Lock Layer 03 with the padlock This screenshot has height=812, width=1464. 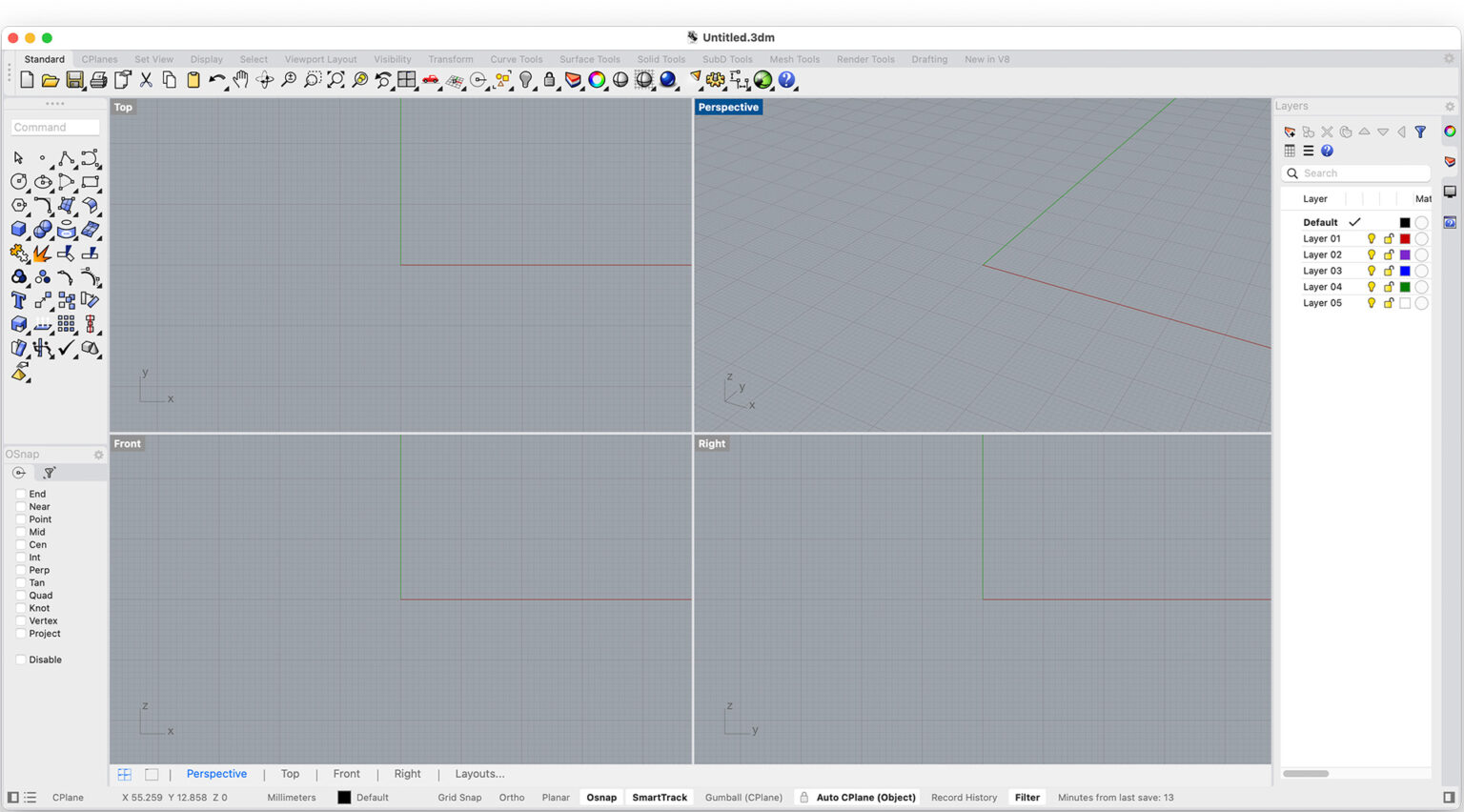click(x=1388, y=271)
